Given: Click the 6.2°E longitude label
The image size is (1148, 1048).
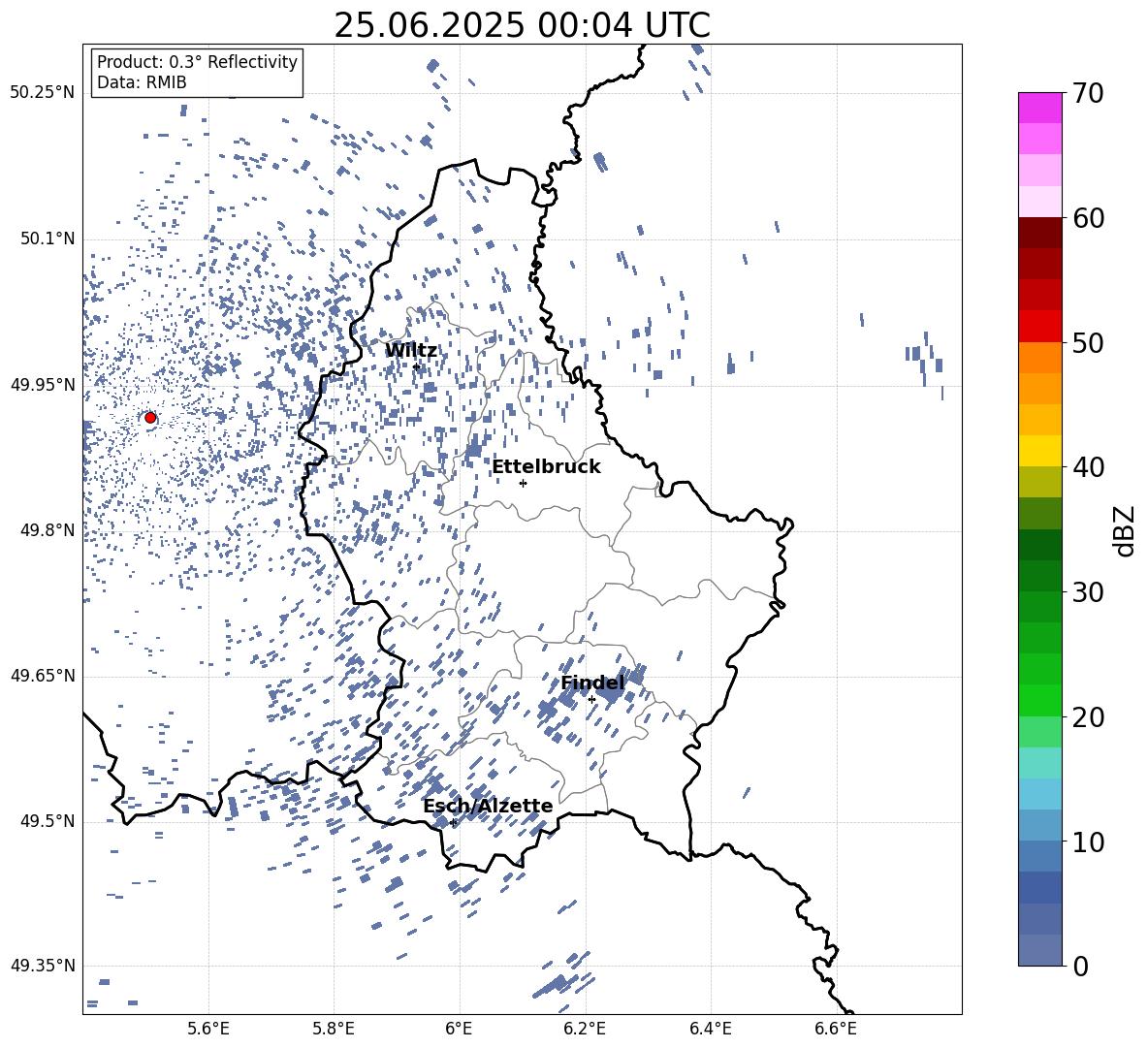Looking at the screenshot, I should (585, 1029).
